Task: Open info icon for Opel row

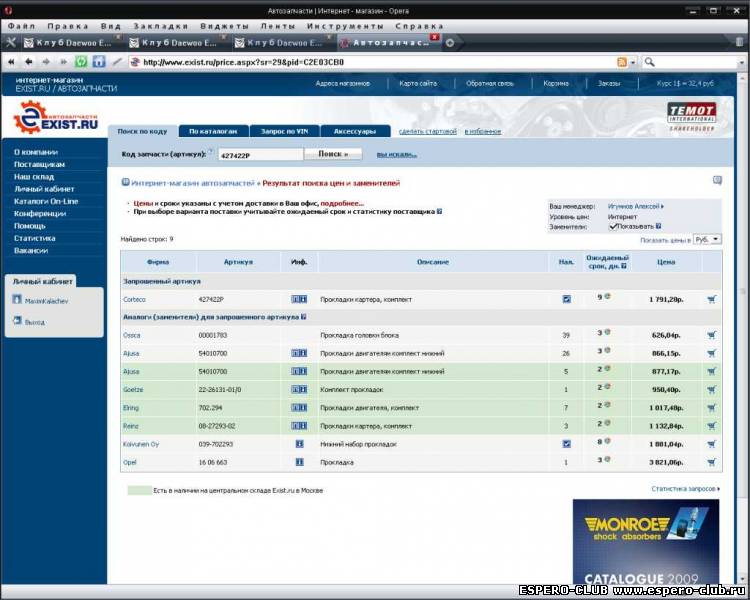Action: 299,462
